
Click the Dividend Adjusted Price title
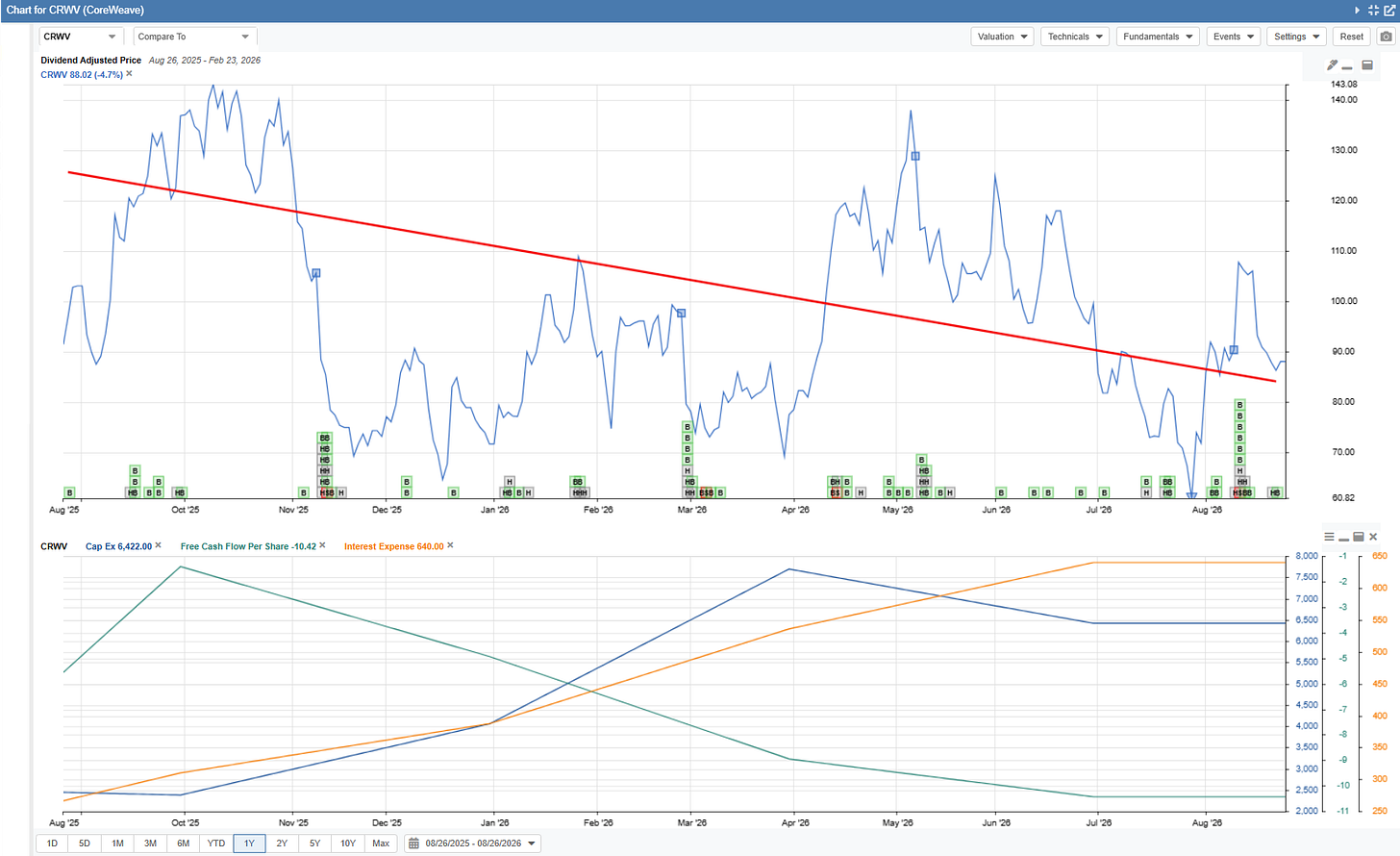click(90, 60)
